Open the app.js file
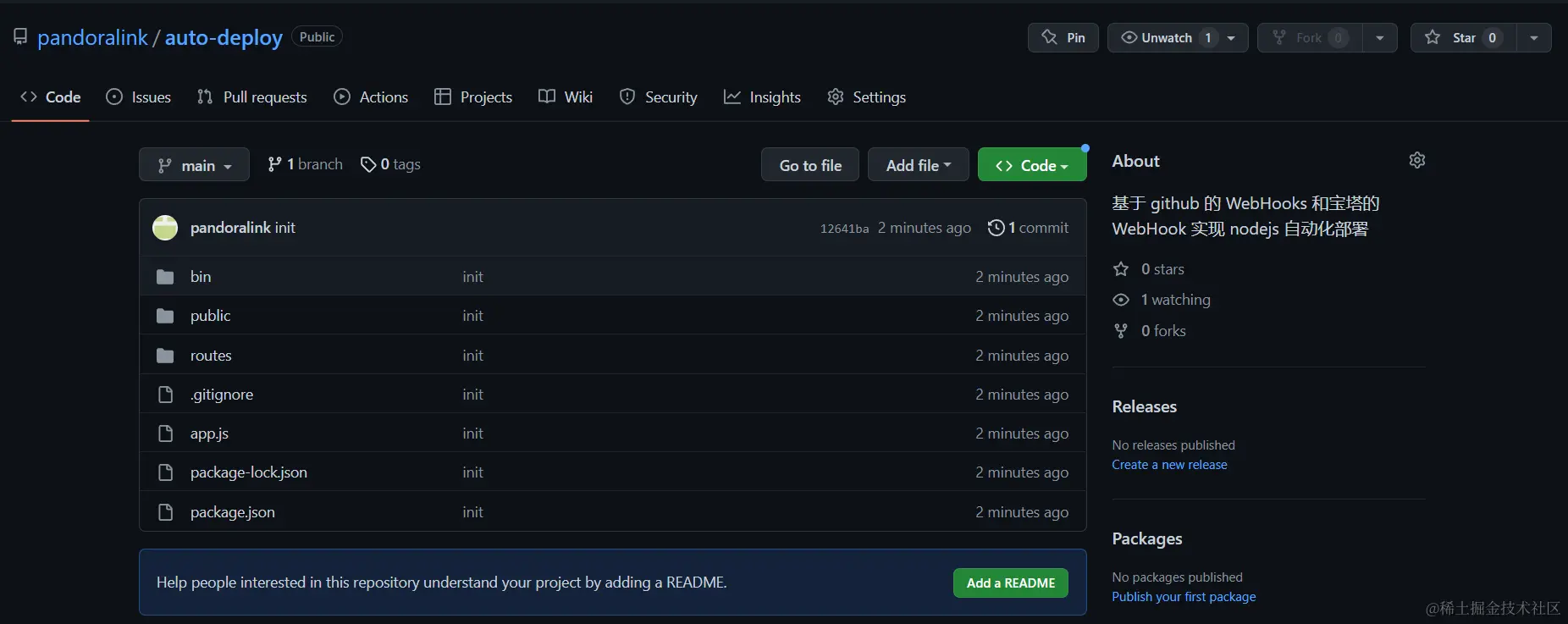 click(209, 433)
